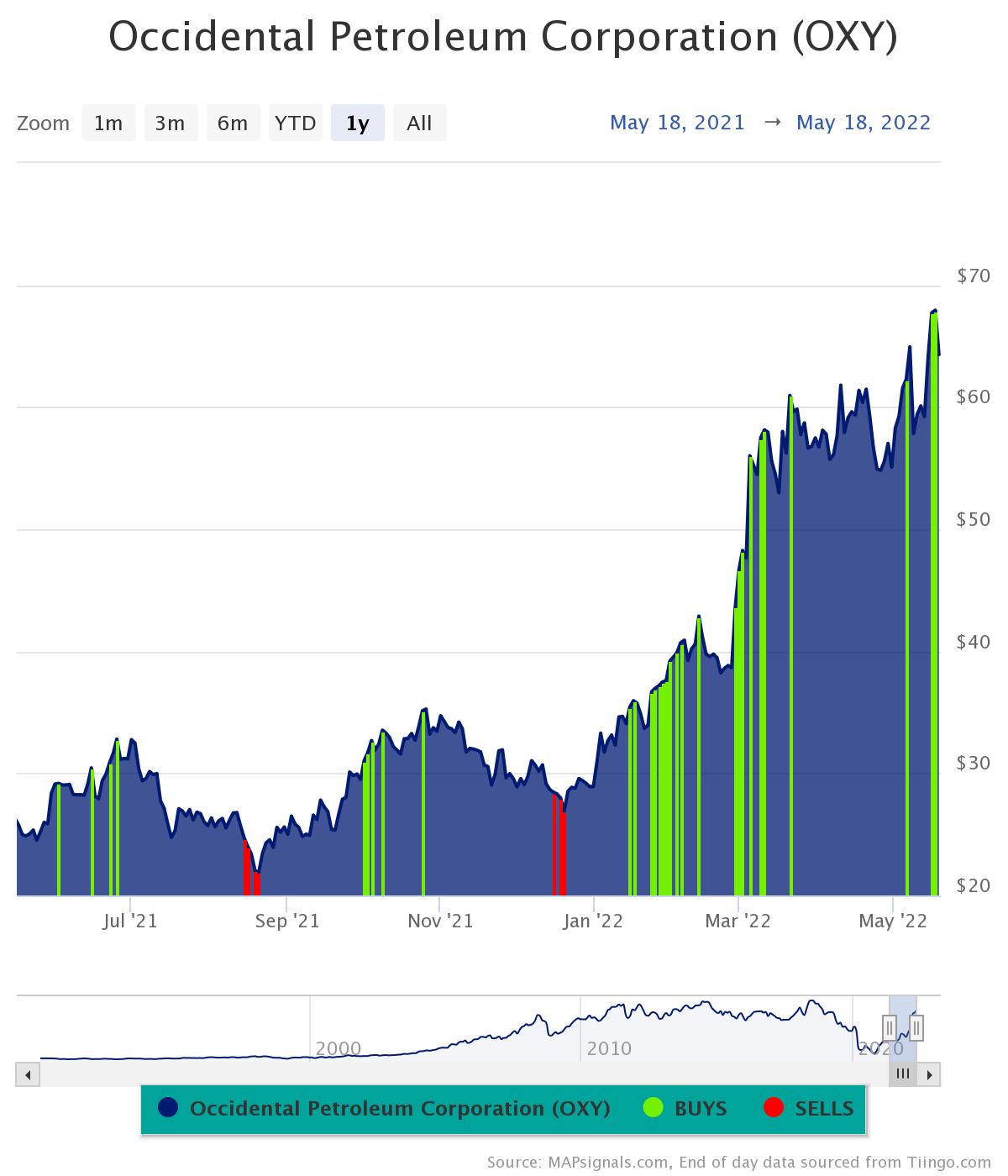Click the navigator left handle
This screenshot has width=1008, height=1176.
point(890,1027)
